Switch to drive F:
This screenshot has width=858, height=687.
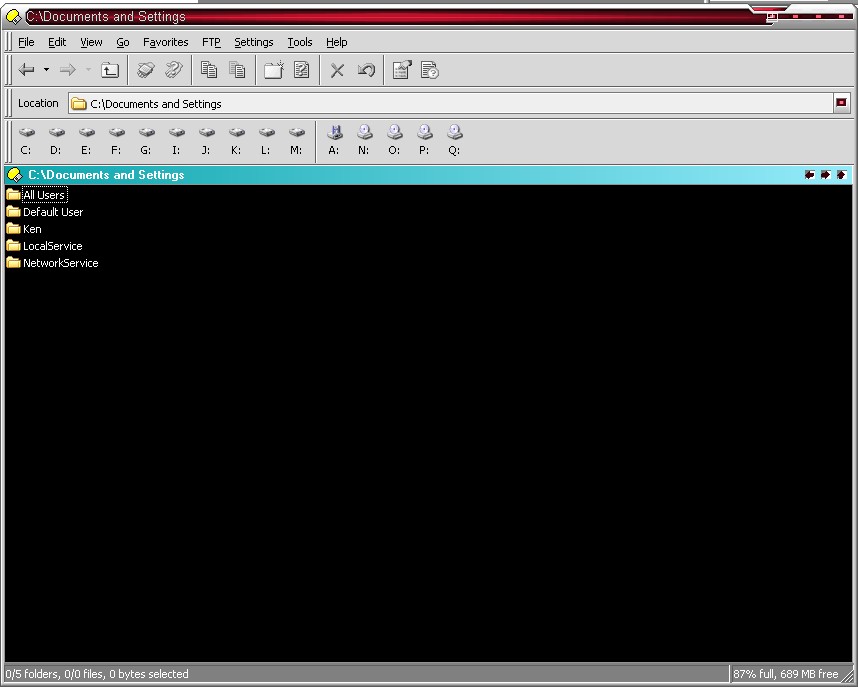tap(116, 141)
